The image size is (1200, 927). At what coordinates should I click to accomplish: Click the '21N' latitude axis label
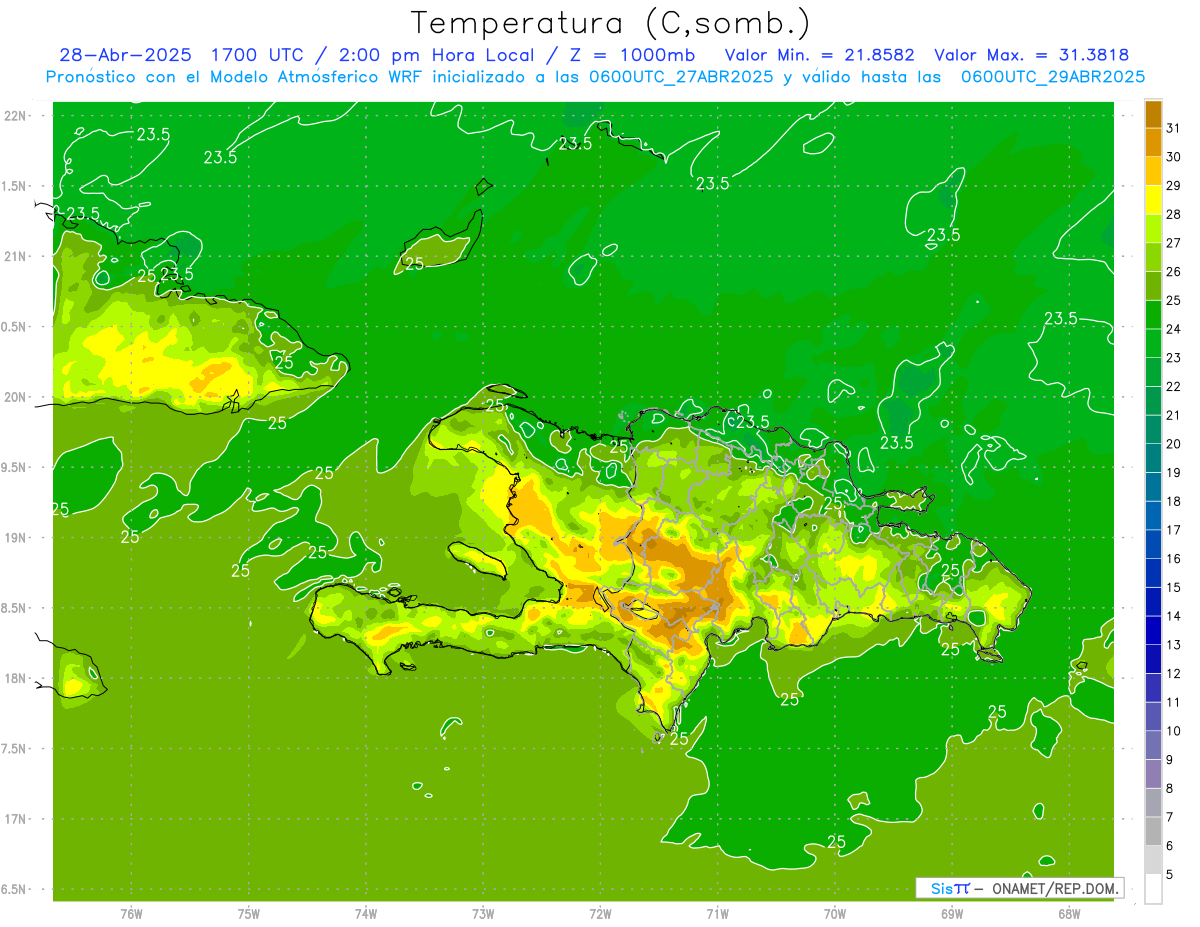pyautogui.click(x=15, y=257)
